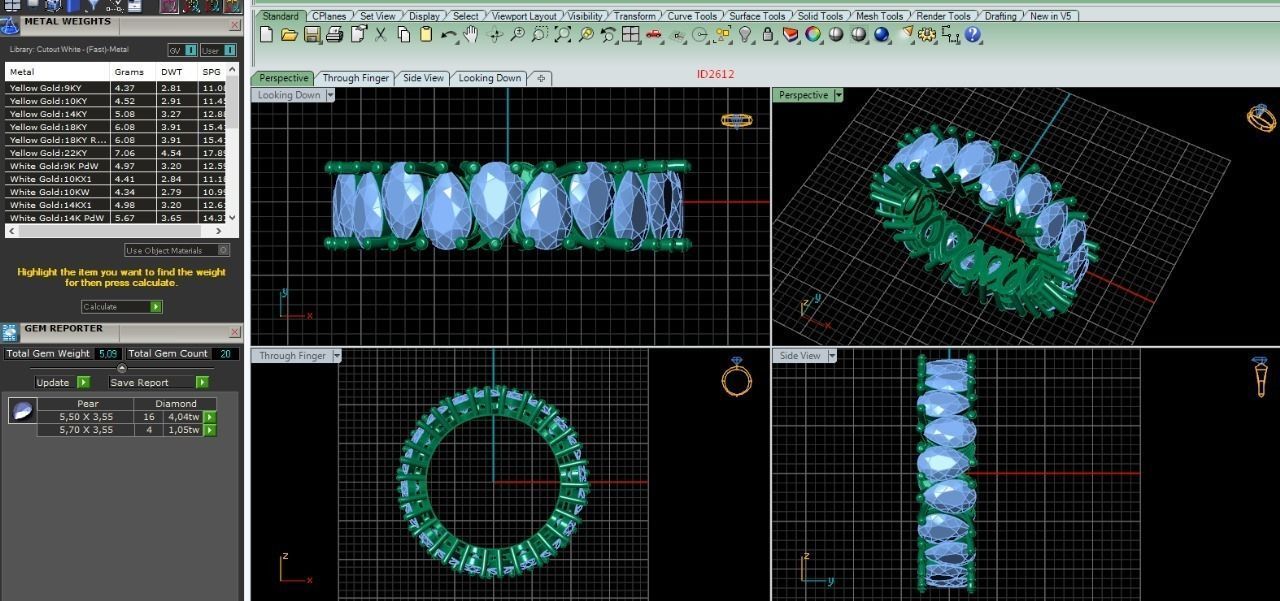1280x601 pixels.
Task: Click the Paste clipboard icon
Action: [426, 35]
